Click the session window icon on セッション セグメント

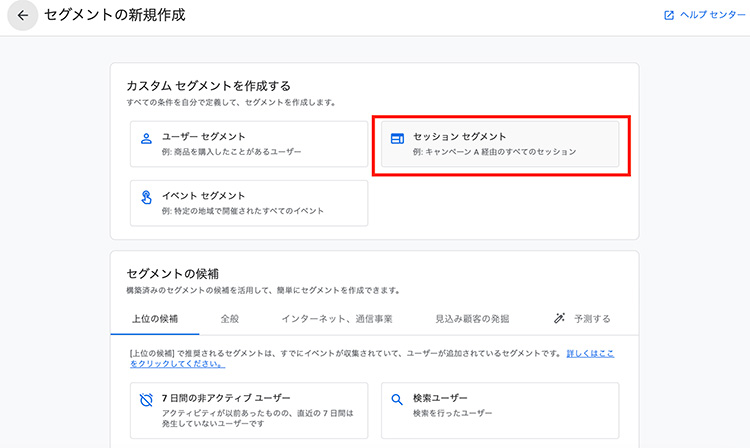coord(397,139)
